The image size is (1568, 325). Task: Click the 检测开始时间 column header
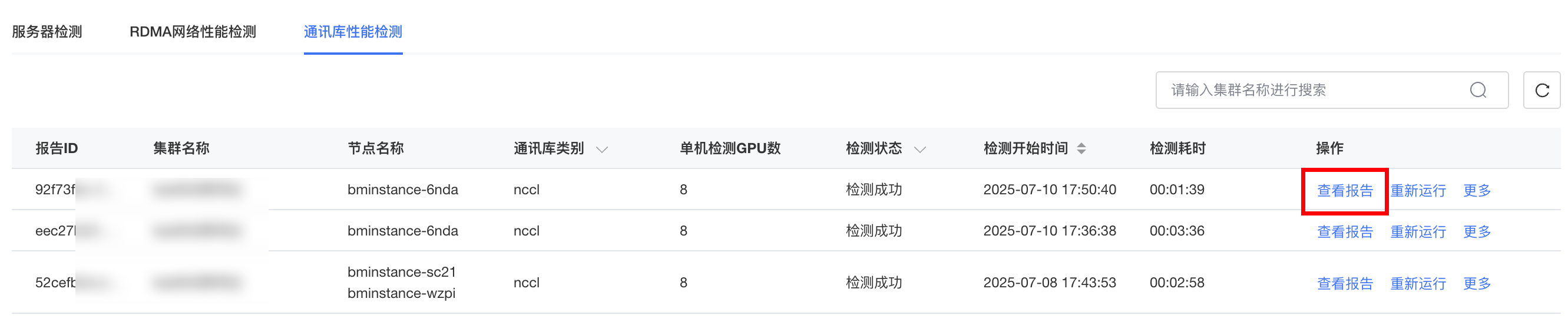pos(1026,148)
